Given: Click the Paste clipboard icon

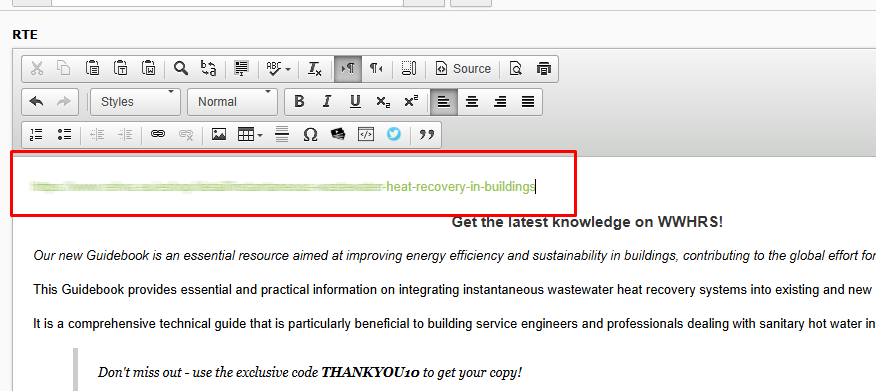Looking at the screenshot, I should pos(93,69).
